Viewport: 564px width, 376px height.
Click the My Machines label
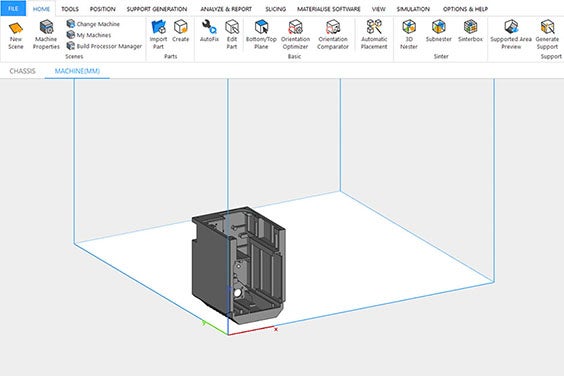[x=94, y=35]
